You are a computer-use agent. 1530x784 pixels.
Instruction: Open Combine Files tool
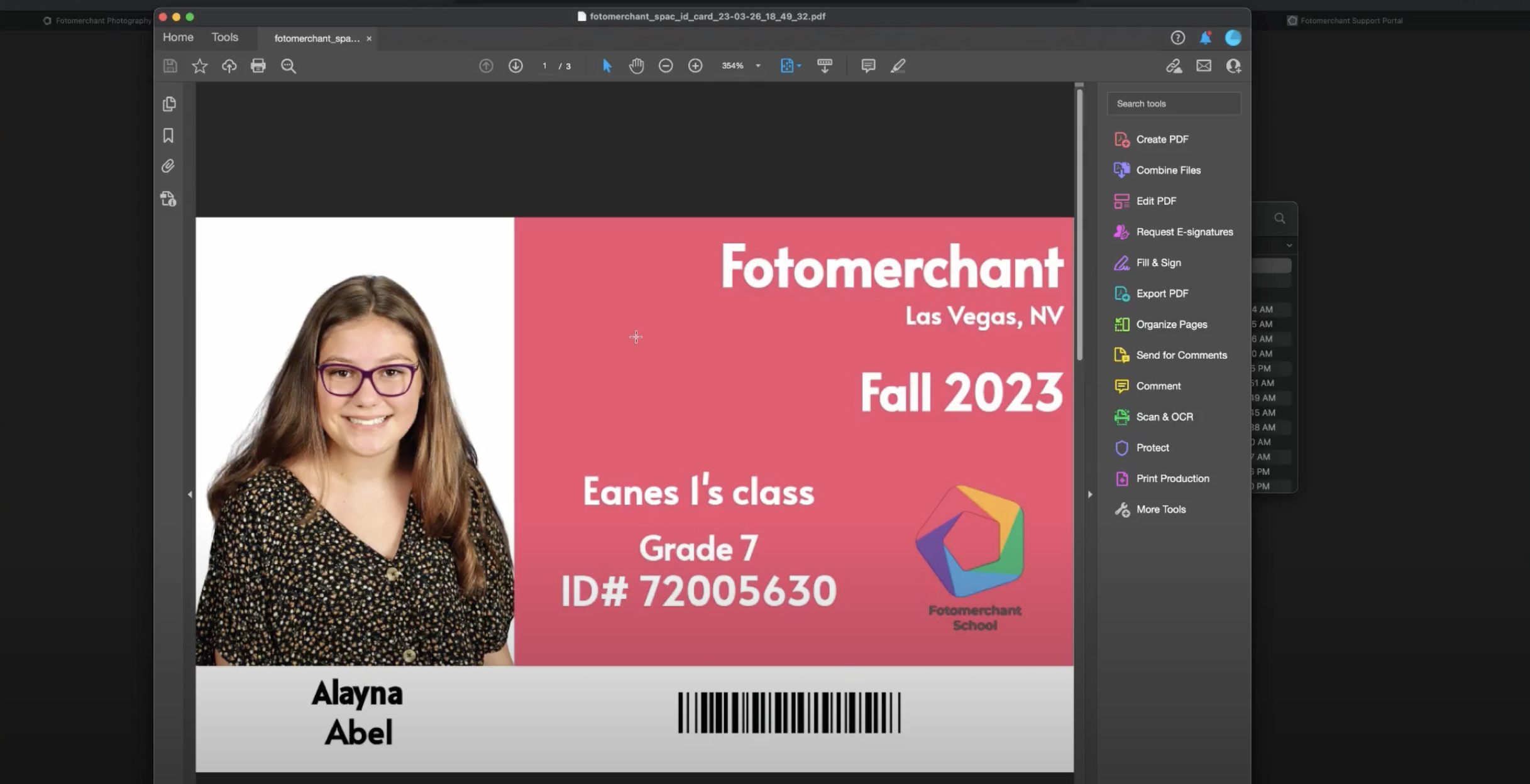[x=1157, y=170]
